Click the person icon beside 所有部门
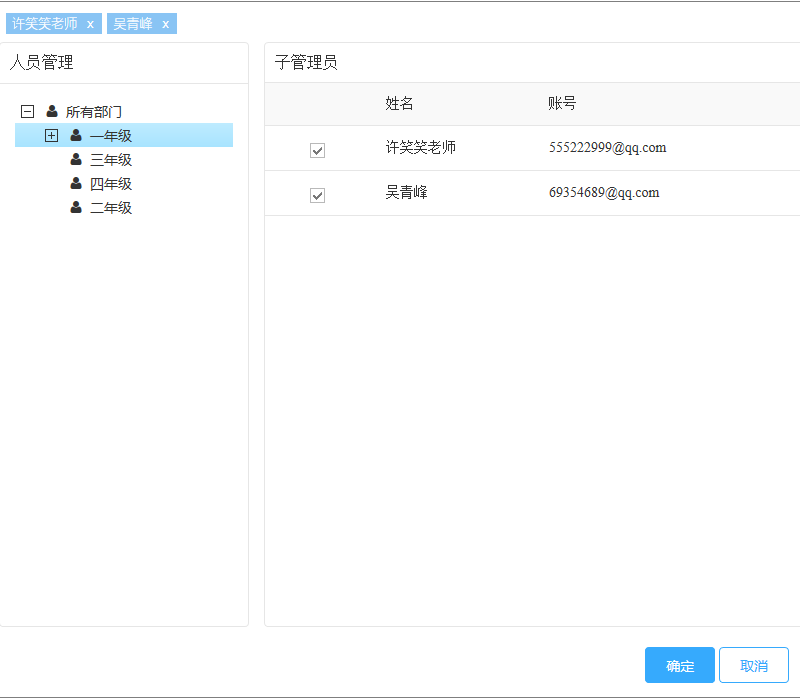Image resolution: width=800 pixels, height=698 pixels. click(x=52, y=111)
